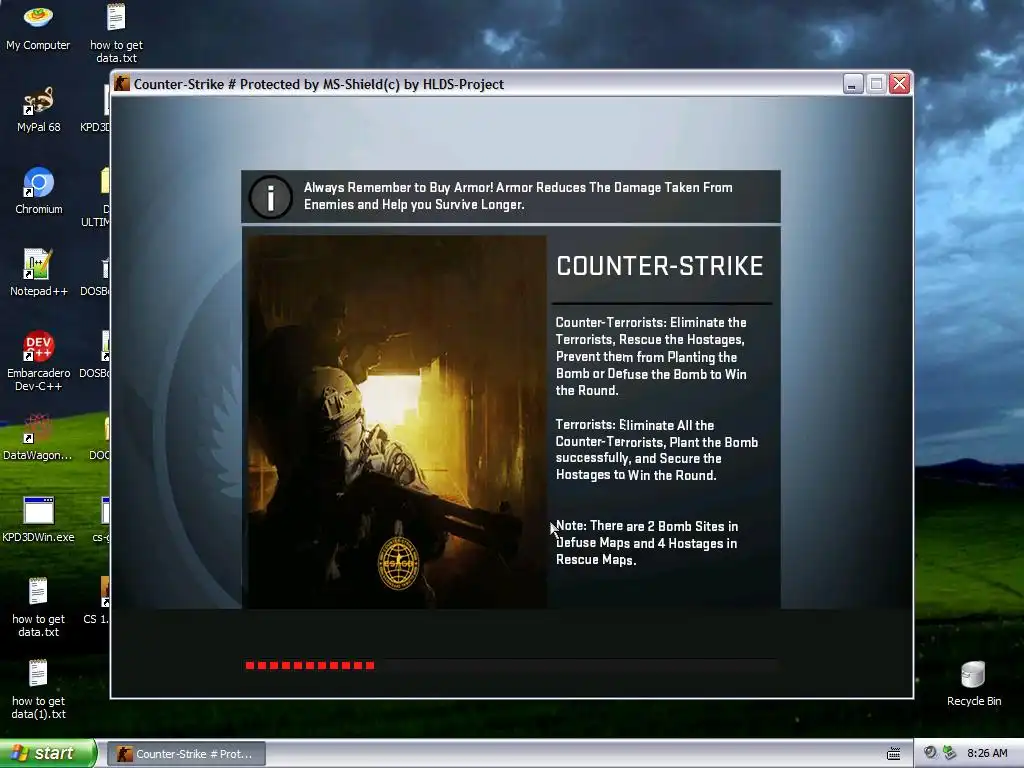Launch MyPal 68 browser shortcut
This screenshot has width=1024, height=768.
(x=38, y=110)
